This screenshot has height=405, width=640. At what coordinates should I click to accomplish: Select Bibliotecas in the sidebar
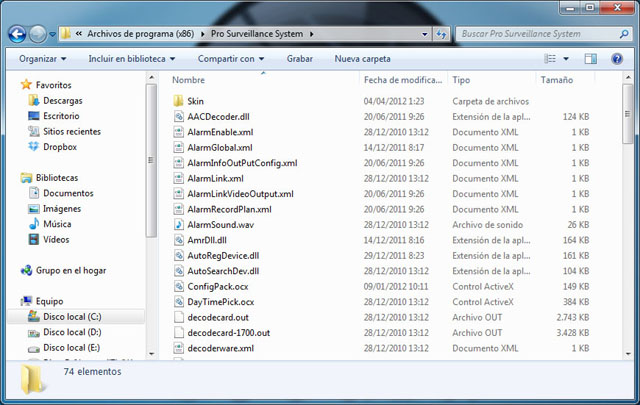click(x=57, y=178)
